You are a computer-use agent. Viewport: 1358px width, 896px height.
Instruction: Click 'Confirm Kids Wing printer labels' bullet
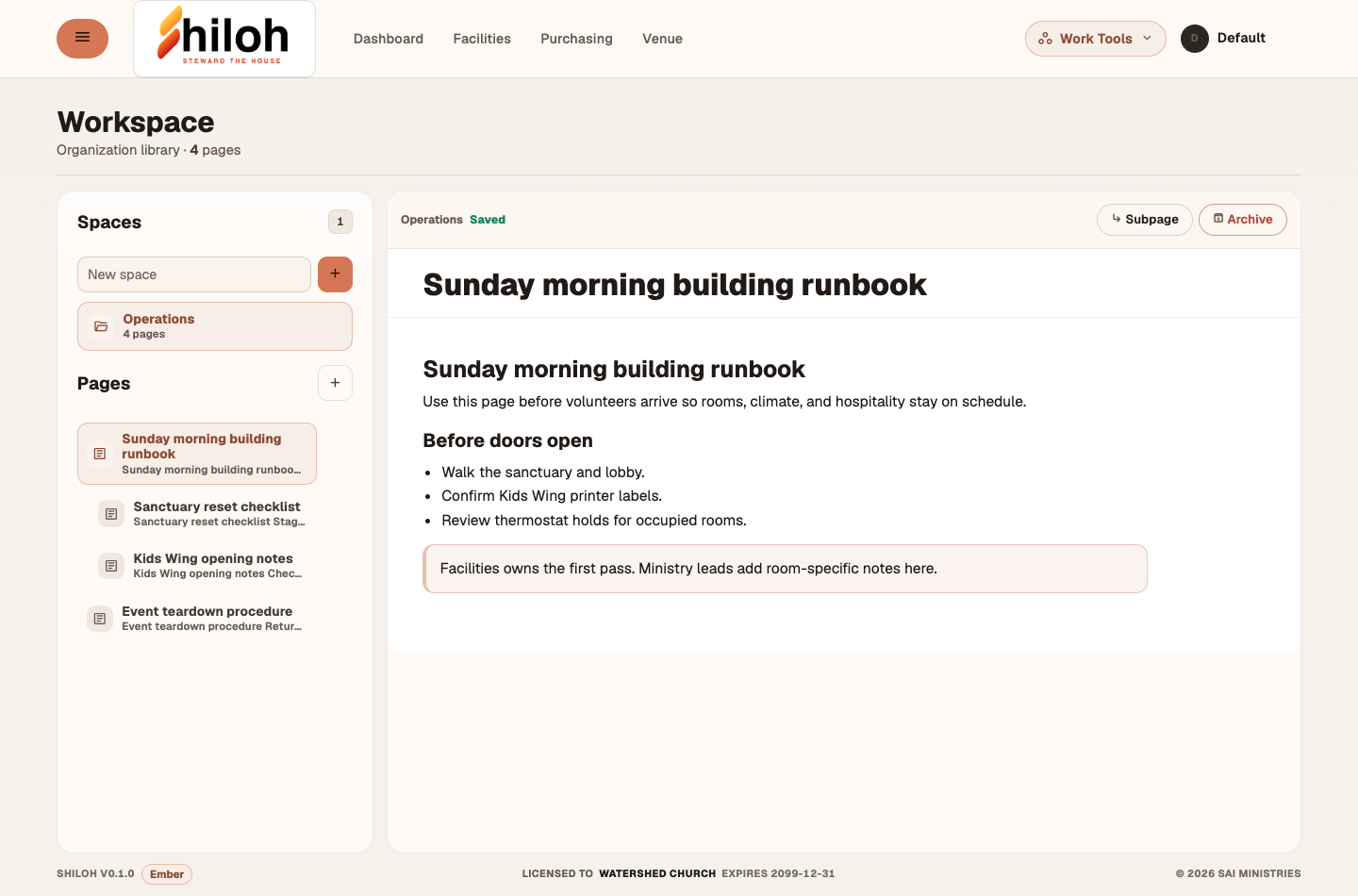(552, 496)
